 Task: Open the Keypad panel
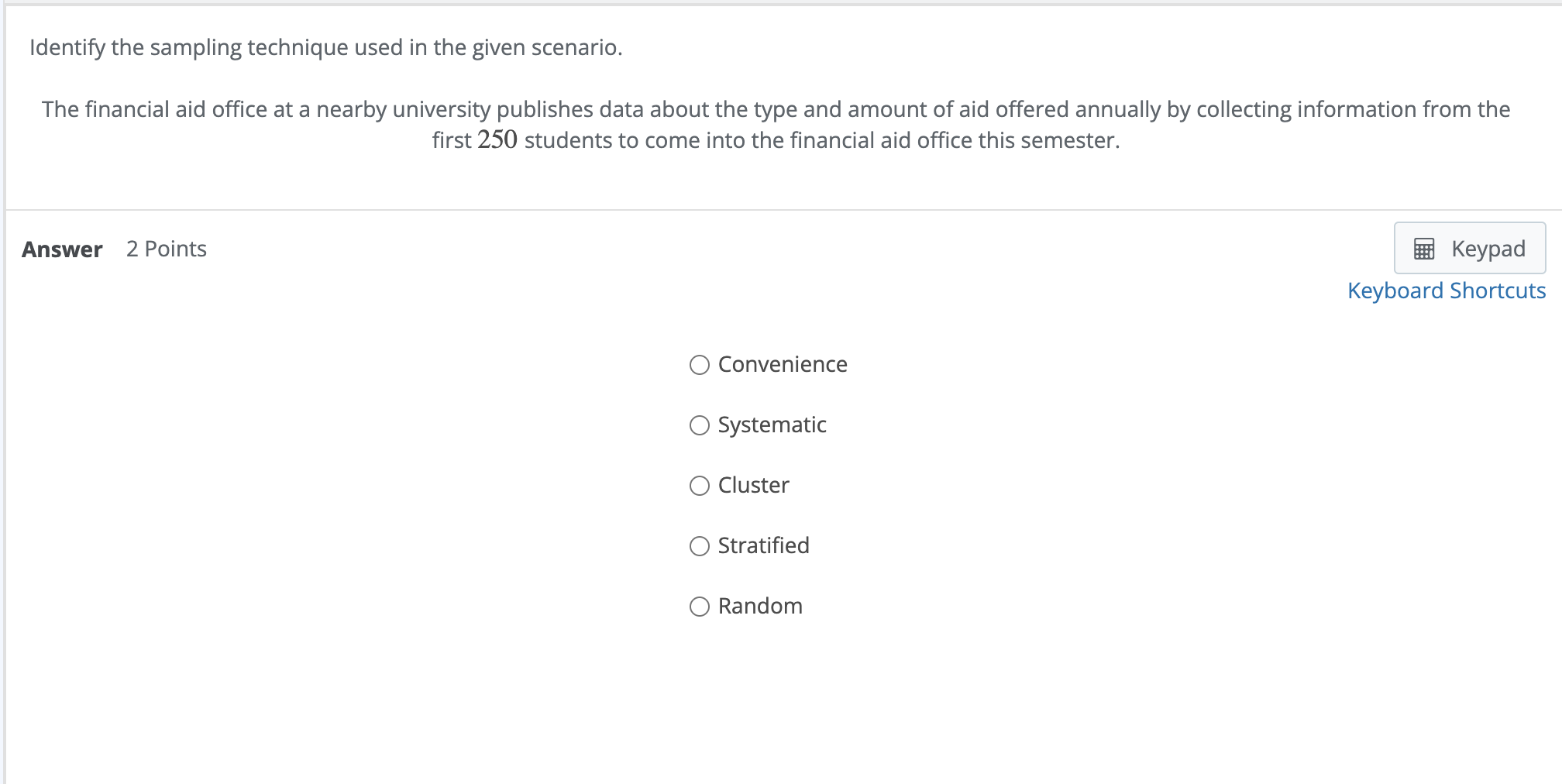pos(1469,249)
